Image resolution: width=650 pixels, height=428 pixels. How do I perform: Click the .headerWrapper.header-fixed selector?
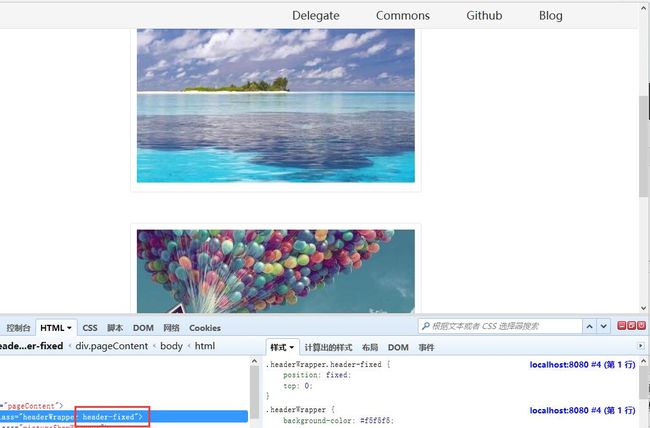click(x=323, y=365)
